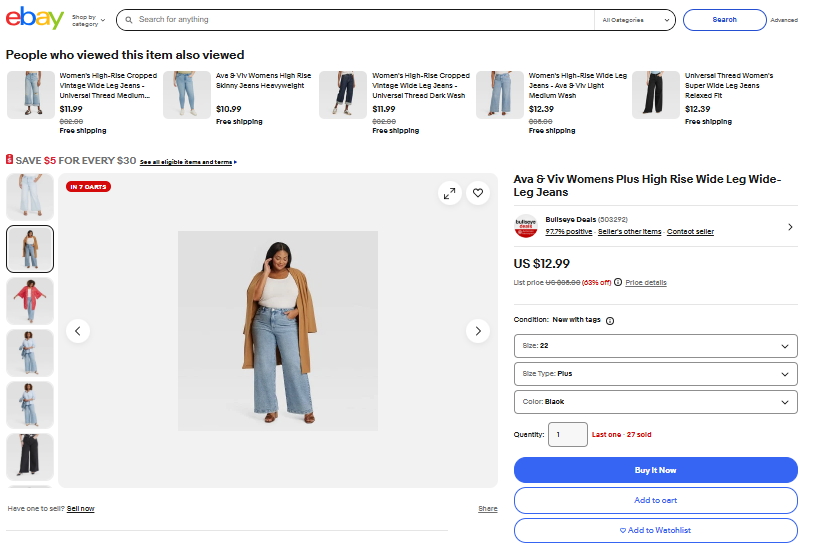Click the blue Search button
The height and width of the screenshot is (546, 816).
(x=724, y=20)
